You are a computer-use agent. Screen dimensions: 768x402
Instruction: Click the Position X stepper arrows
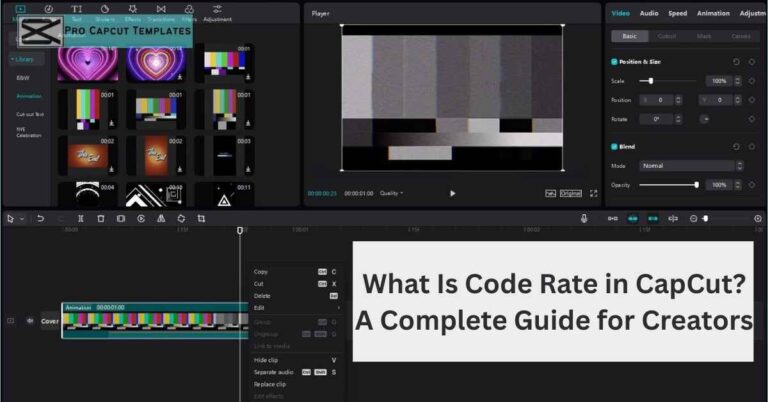point(678,100)
